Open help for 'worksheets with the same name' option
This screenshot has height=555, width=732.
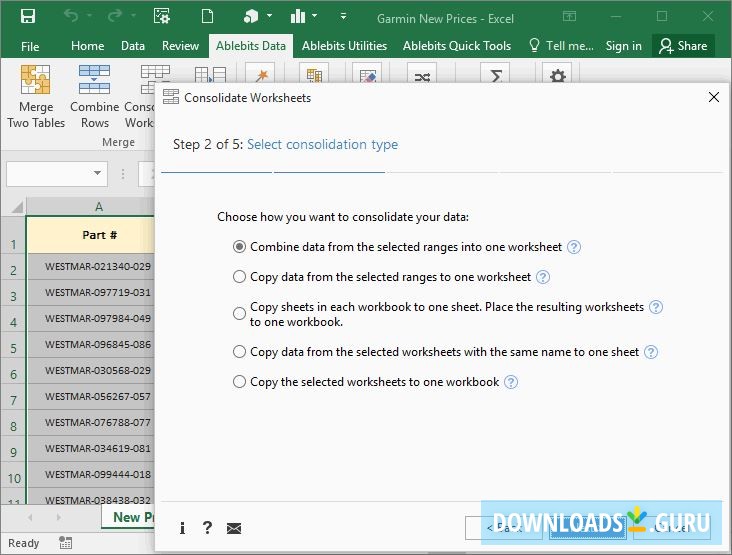(651, 352)
